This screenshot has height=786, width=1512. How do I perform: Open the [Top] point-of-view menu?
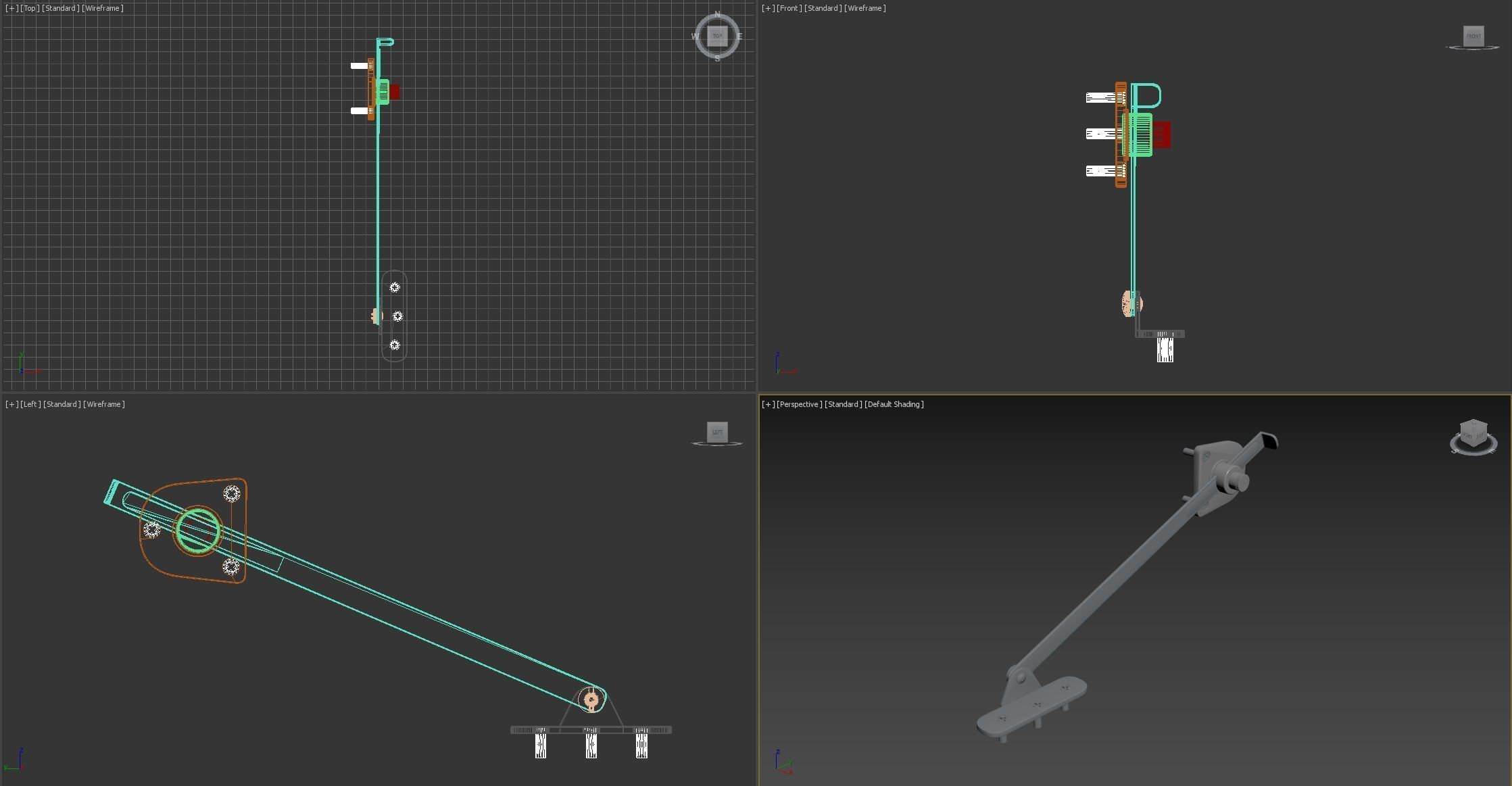tap(29, 8)
